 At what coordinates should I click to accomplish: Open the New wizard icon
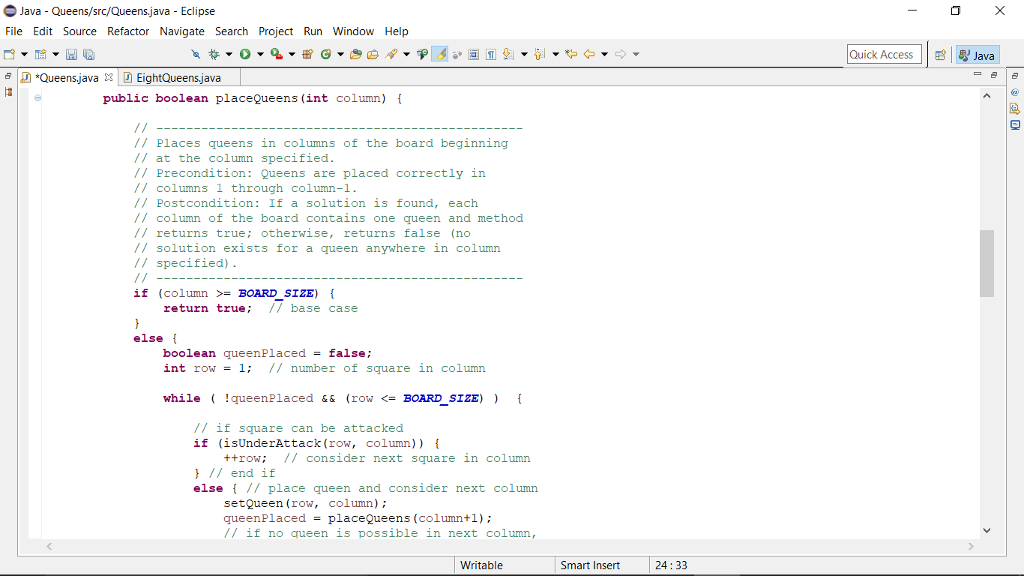tap(10, 54)
